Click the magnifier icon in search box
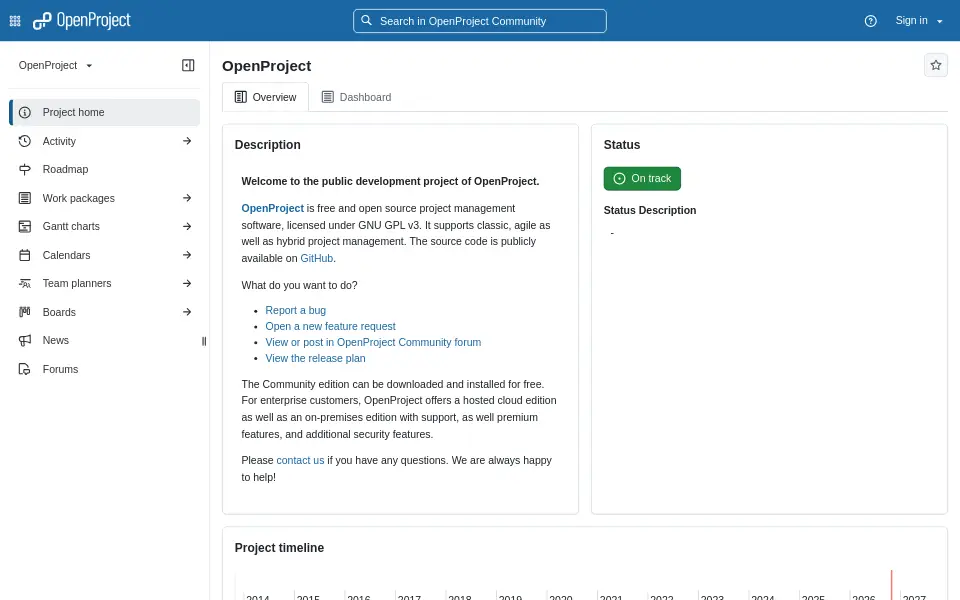The height and width of the screenshot is (600, 960). [366, 21]
